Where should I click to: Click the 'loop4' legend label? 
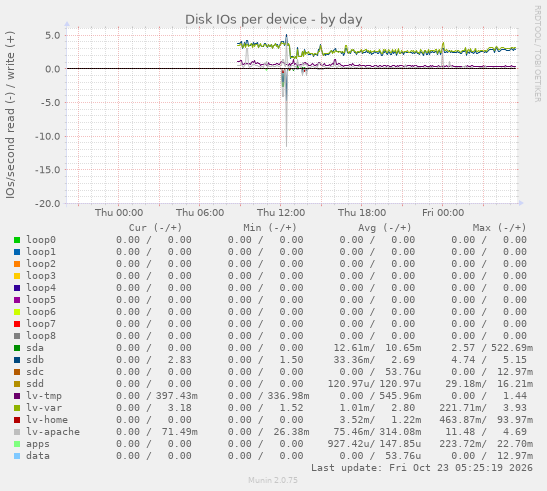point(41,288)
